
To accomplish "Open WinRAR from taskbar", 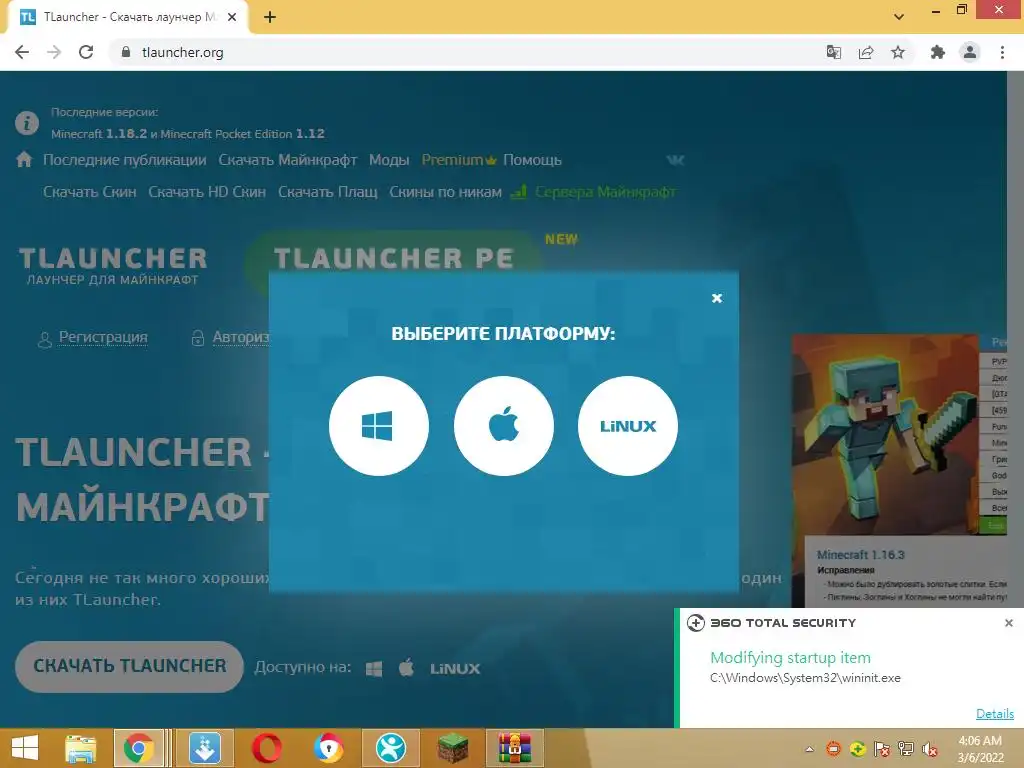I will 515,748.
